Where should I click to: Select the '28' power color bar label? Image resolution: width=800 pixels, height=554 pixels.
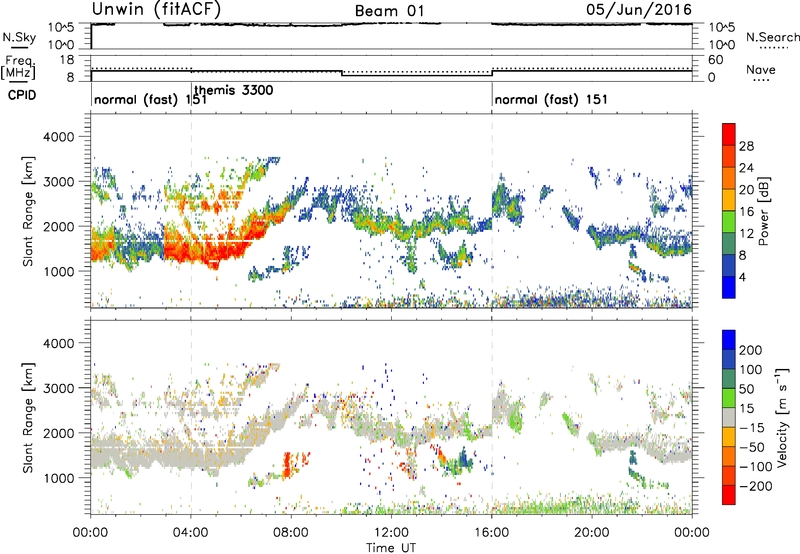click(x=746, y=146)
